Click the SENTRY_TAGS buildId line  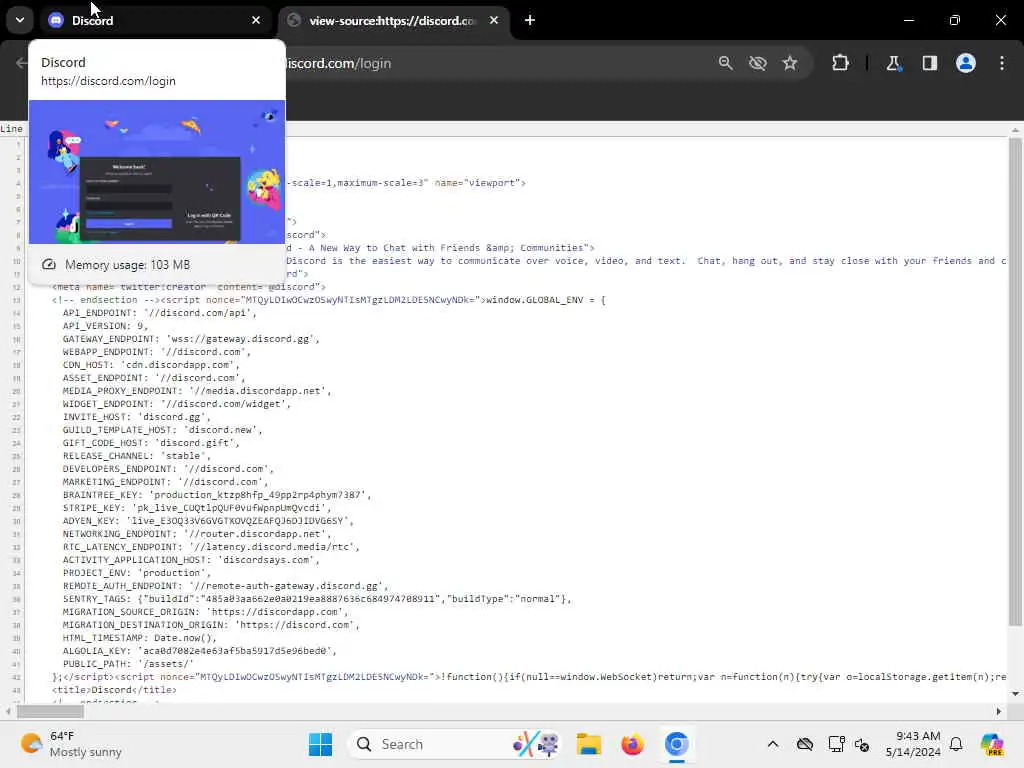coord(317,599)
